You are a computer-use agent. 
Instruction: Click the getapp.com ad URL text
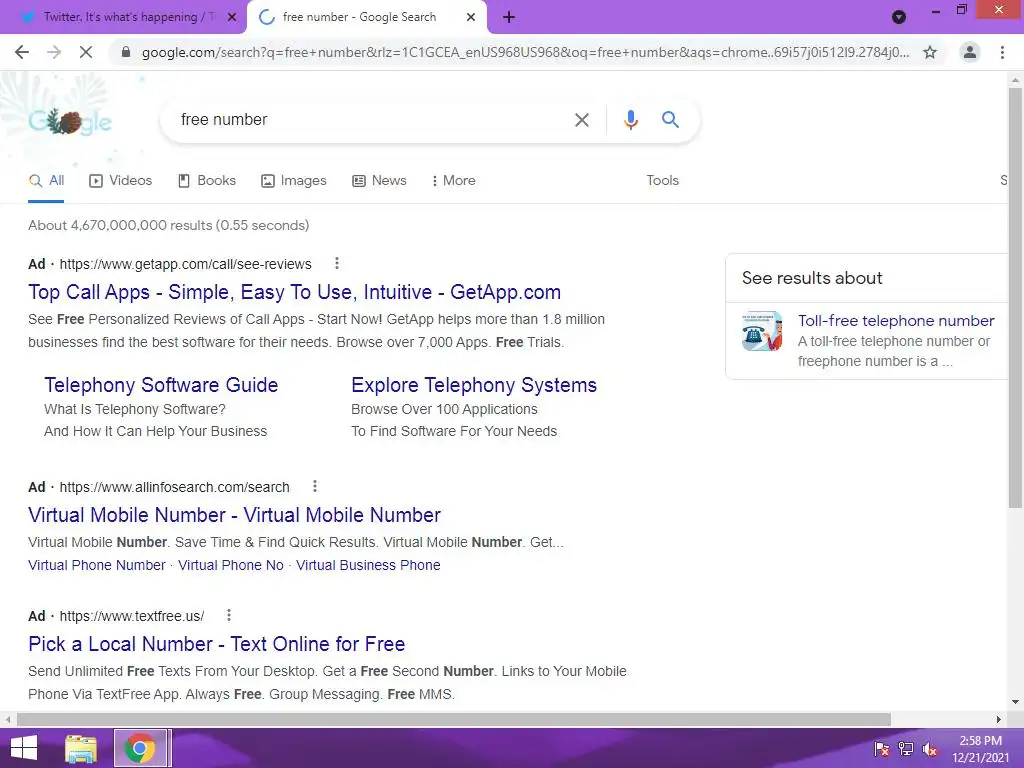coord(185,264)
